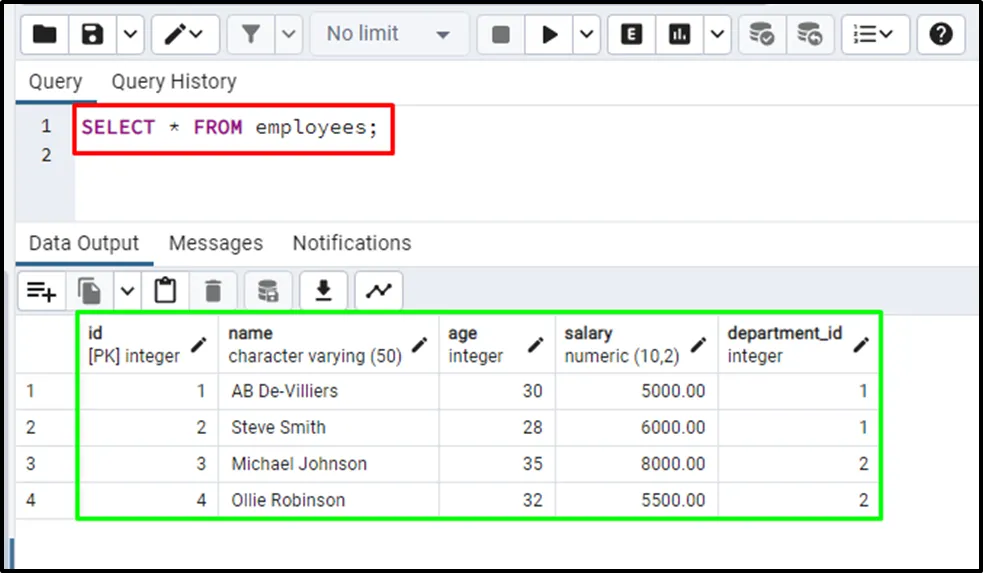
Task: Expand the dropdown arrow next to Execute
Action: coord(585,35)
